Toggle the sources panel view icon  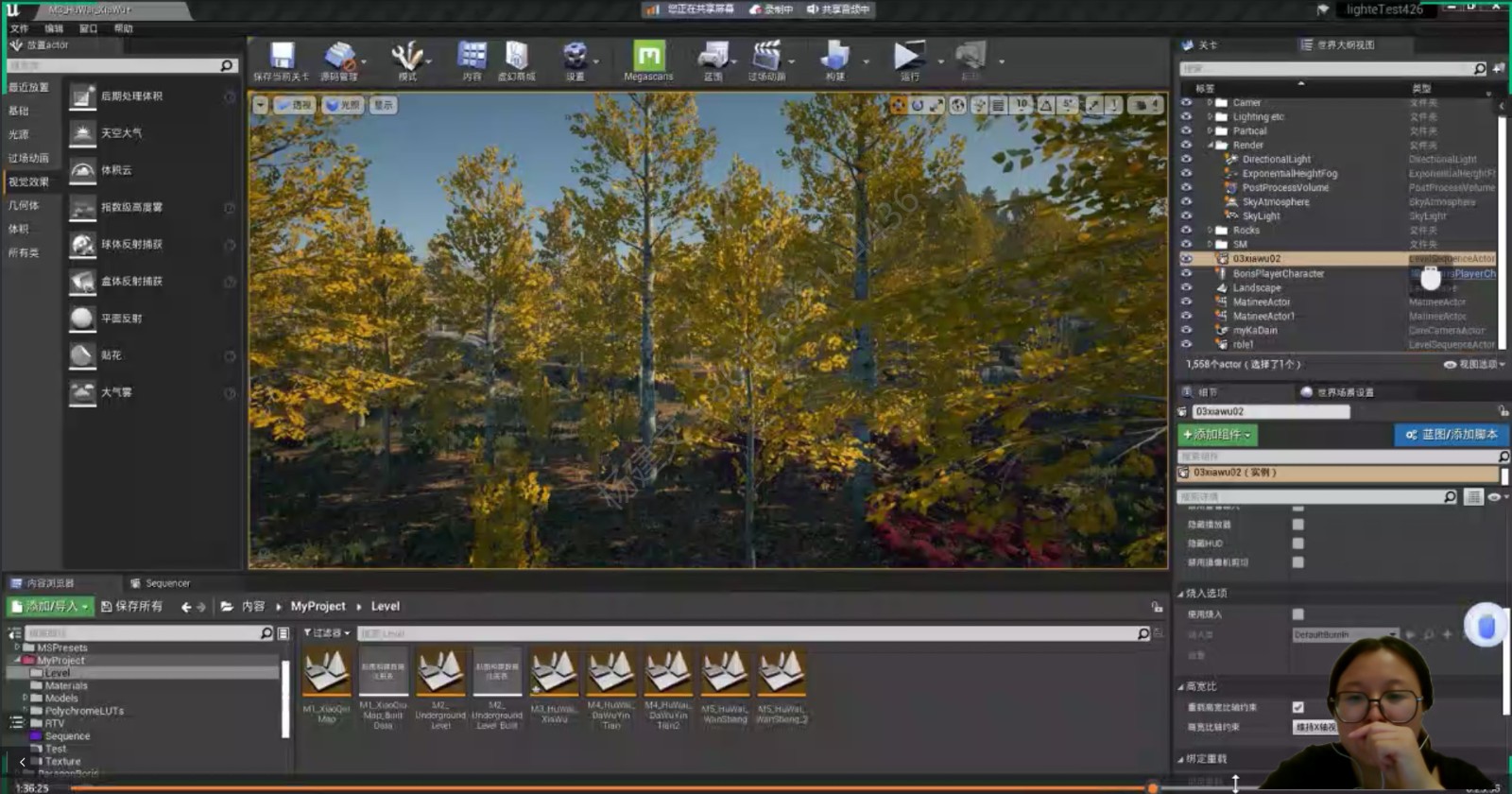[14, 633]
